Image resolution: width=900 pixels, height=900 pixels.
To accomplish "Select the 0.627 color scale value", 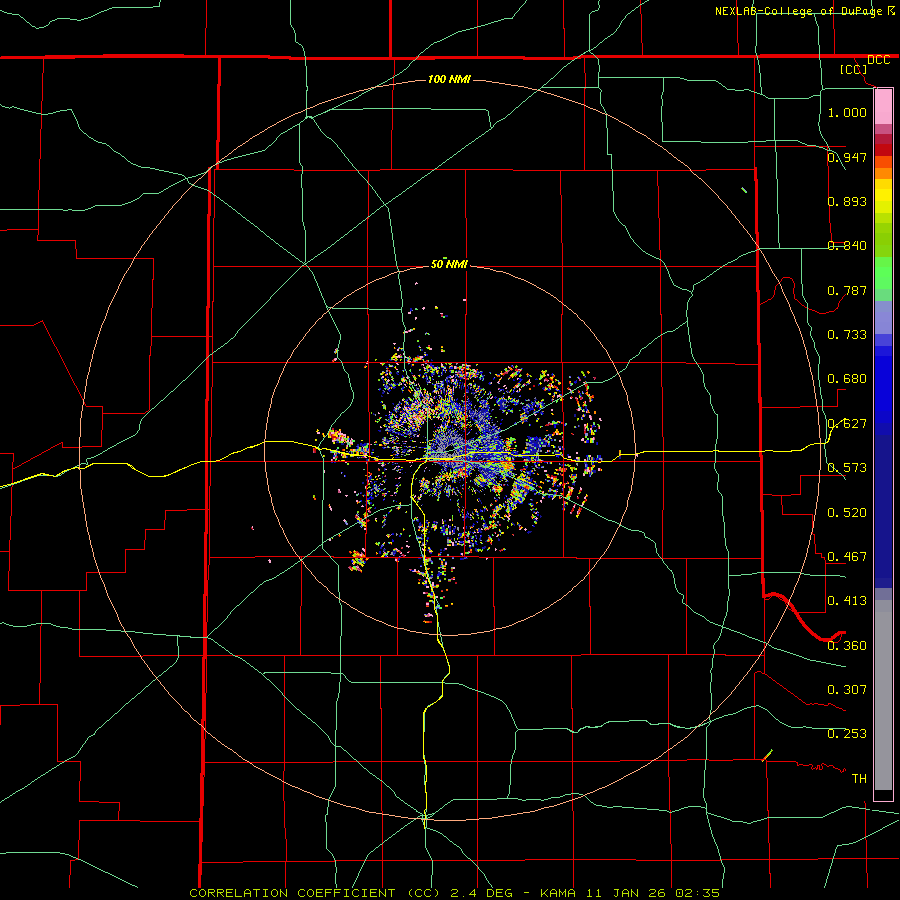I will tap(847, 424).
